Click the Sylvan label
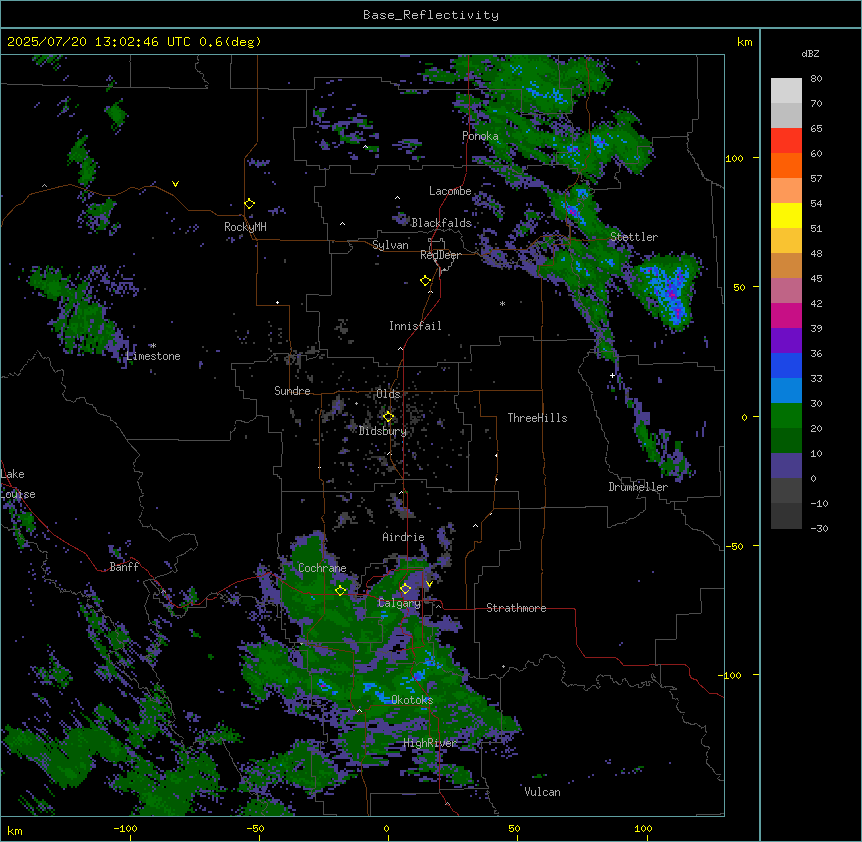862x842 pixels. point(390,245)
